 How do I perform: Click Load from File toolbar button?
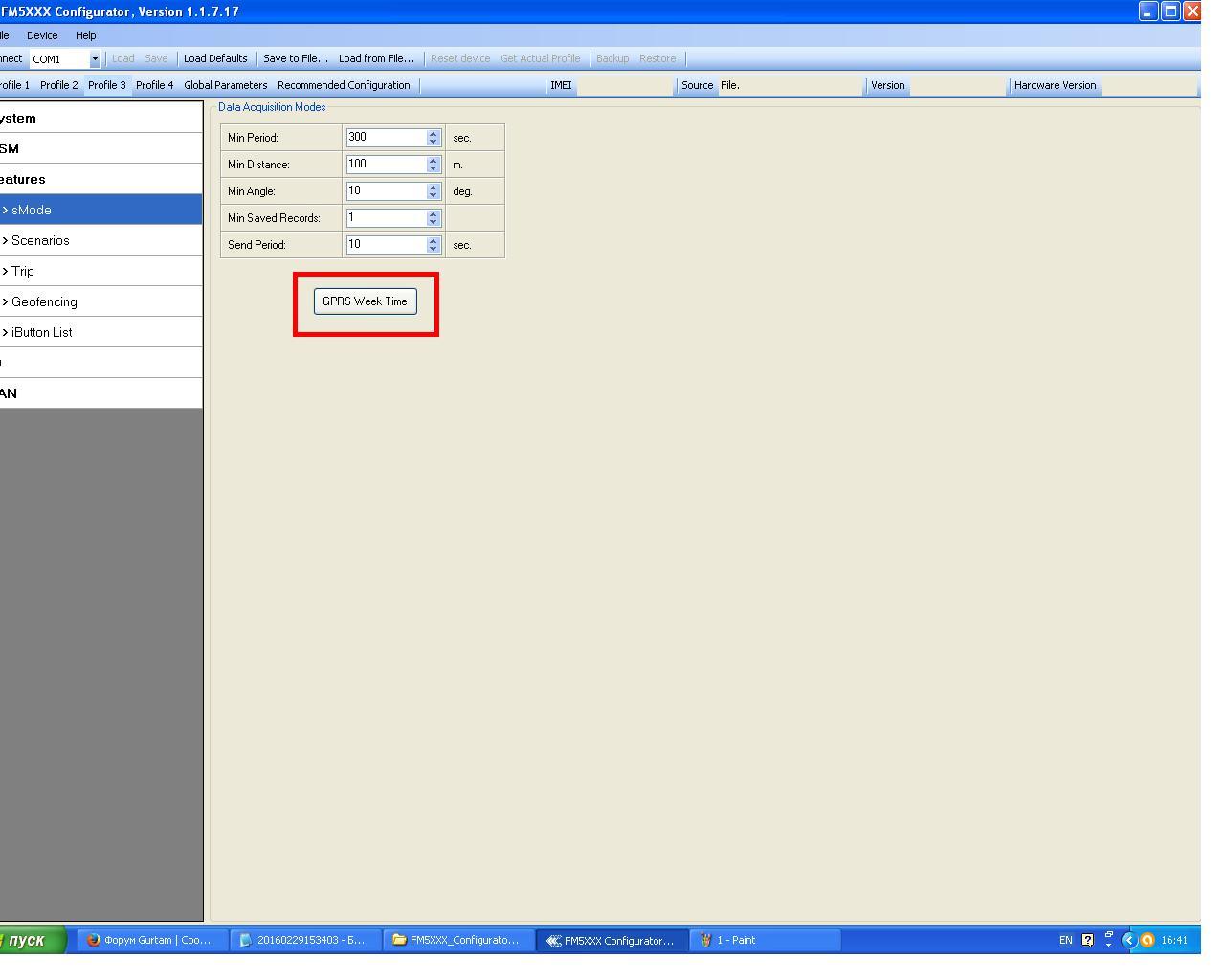[x=376, y=58]
